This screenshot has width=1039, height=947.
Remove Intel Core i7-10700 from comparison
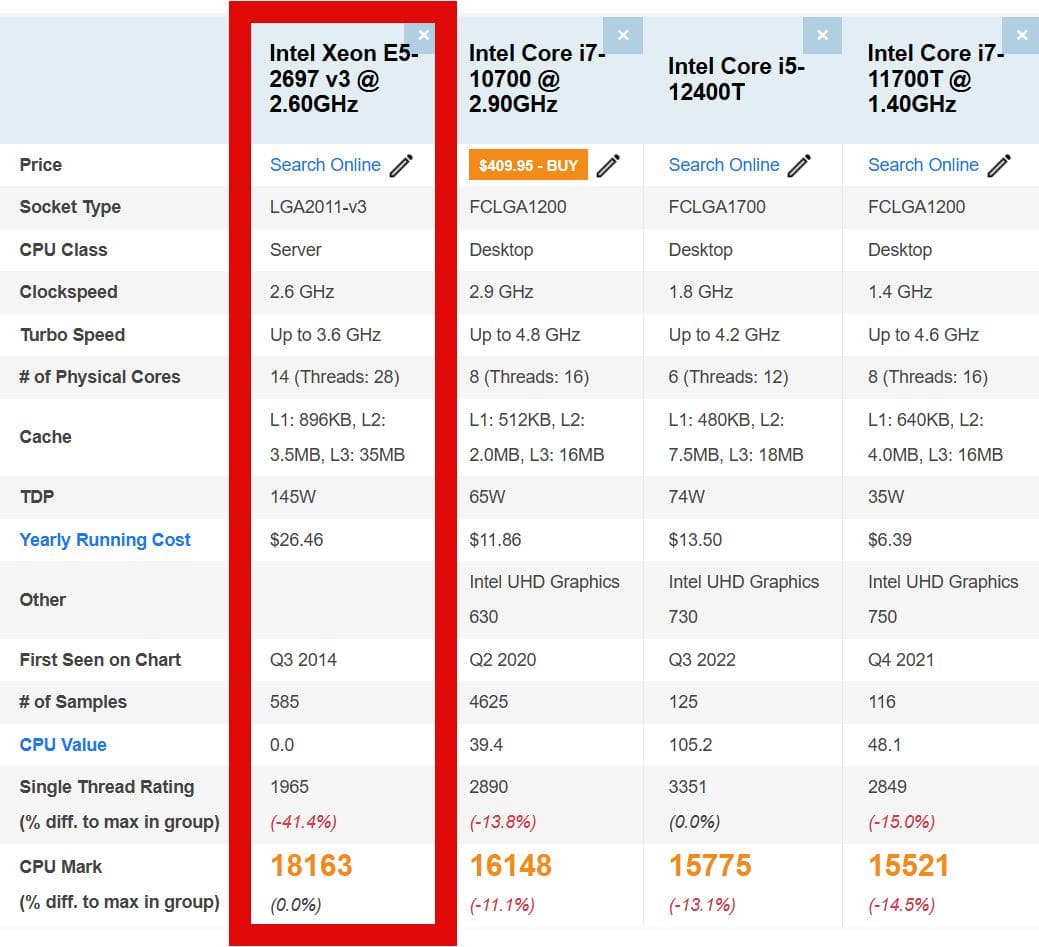coord(623,35)
